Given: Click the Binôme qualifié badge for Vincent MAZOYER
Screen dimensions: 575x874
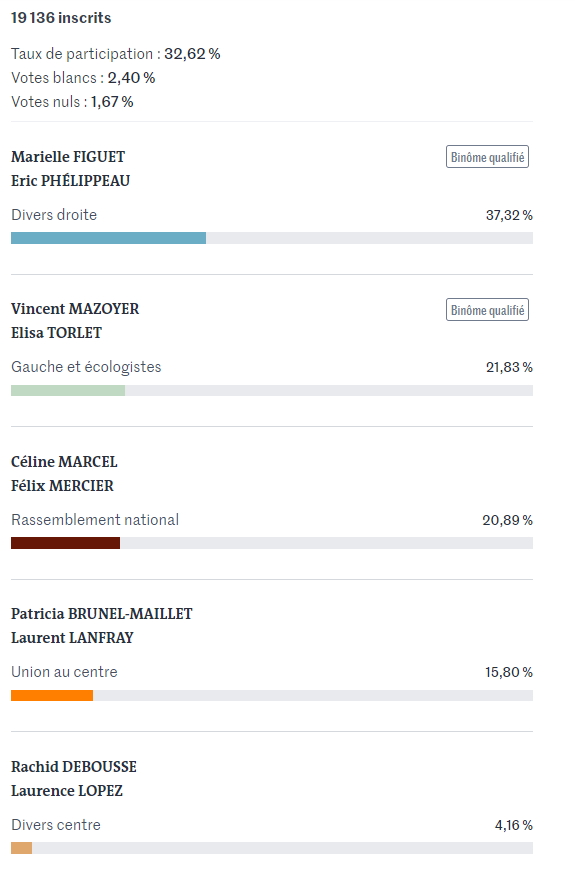Looking at the screenshot, I should (487, 310).
